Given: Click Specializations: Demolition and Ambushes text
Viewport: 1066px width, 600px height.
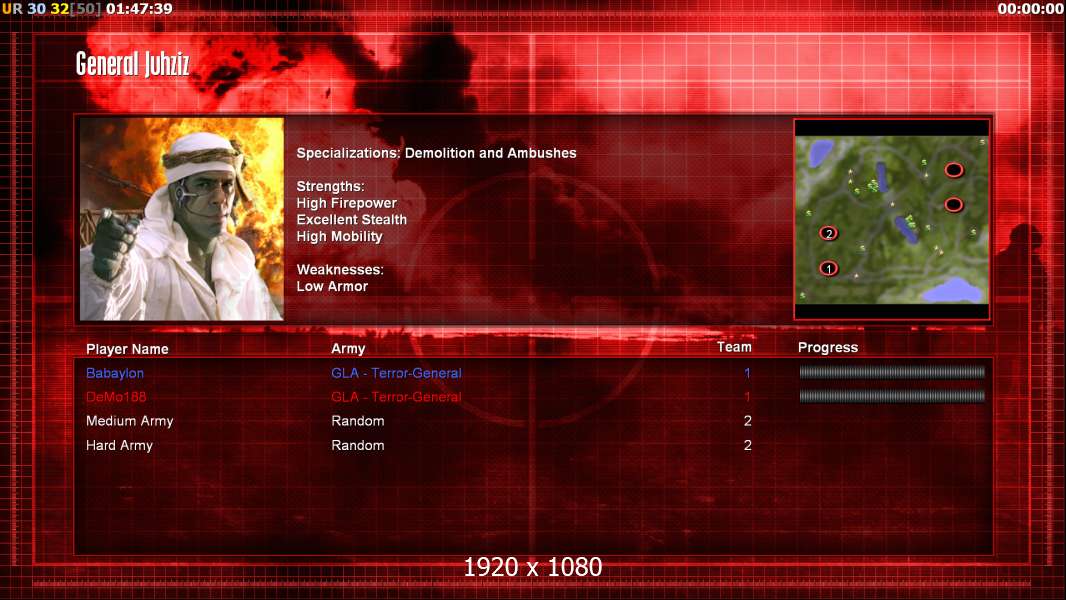Looking at the screenshot, I should click(x=436, y=154).
